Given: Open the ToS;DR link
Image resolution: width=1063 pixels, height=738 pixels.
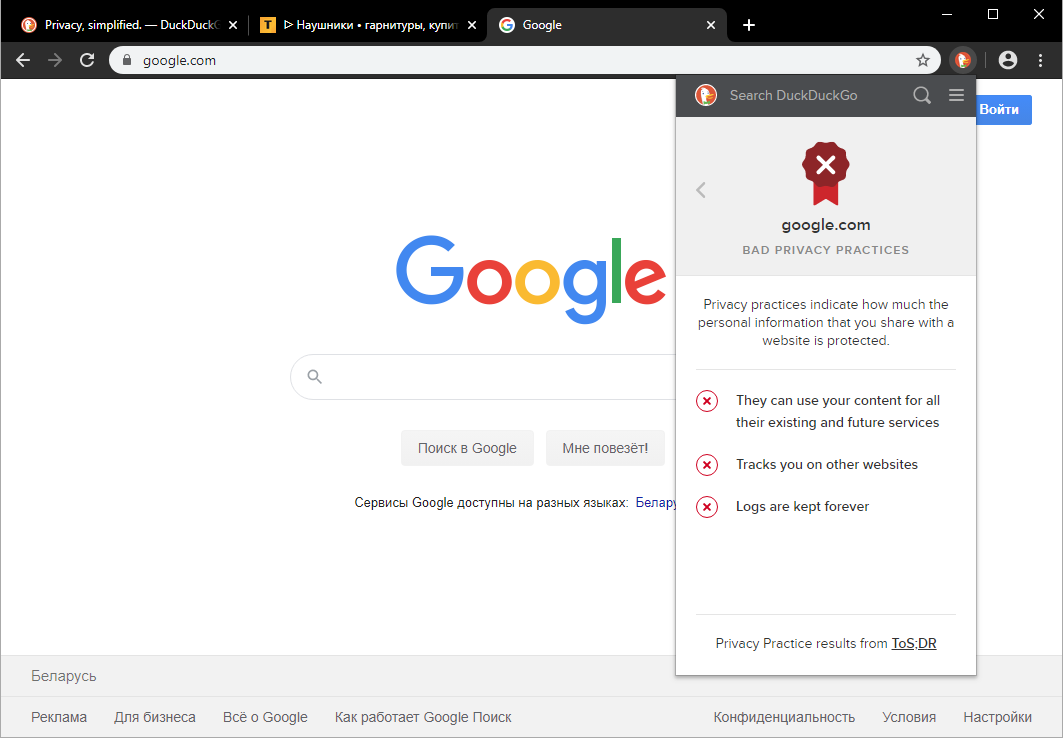Looking at the screenshot, I should click(913, 643).
